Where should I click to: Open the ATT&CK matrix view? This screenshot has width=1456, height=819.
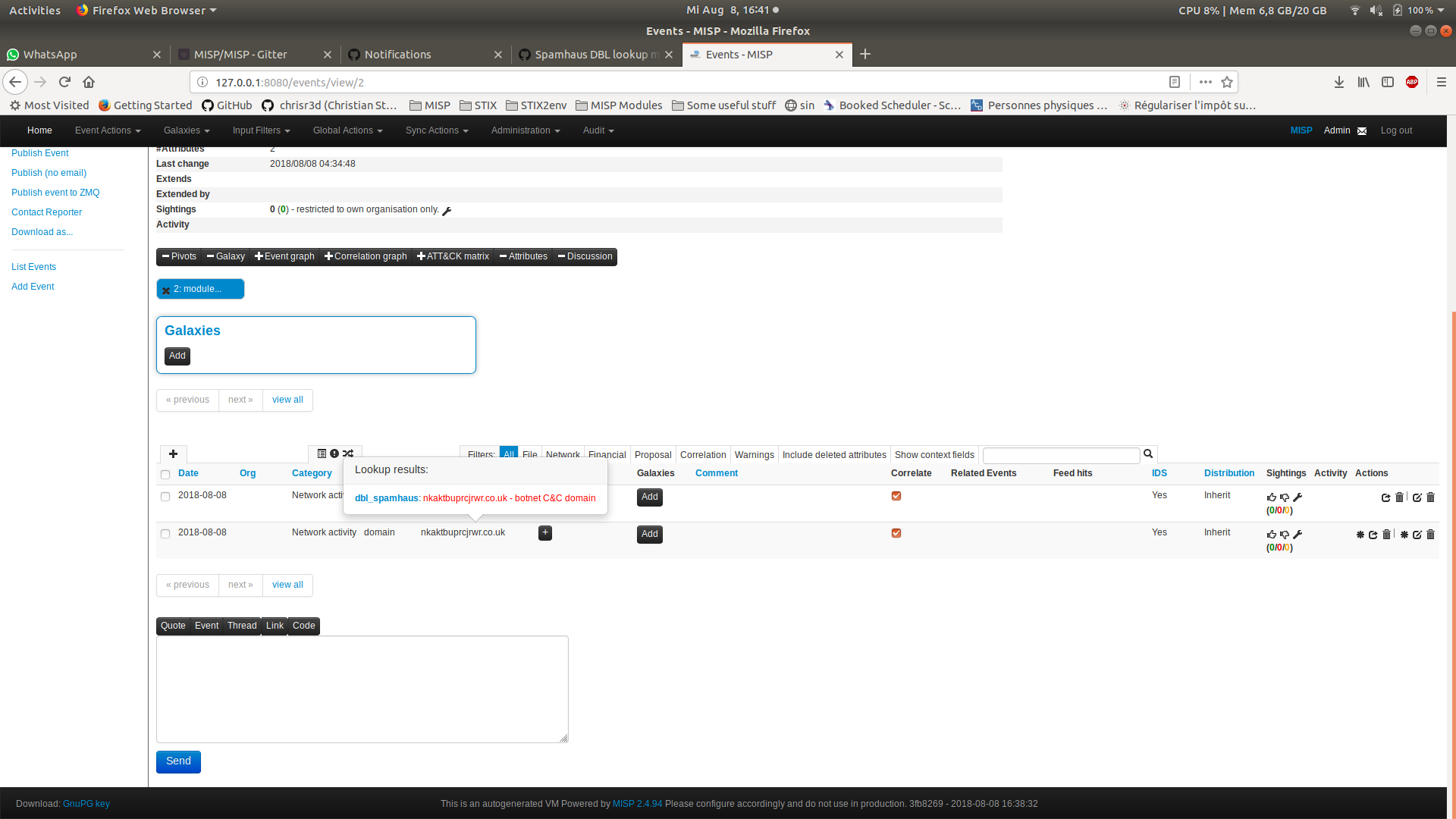453,256
